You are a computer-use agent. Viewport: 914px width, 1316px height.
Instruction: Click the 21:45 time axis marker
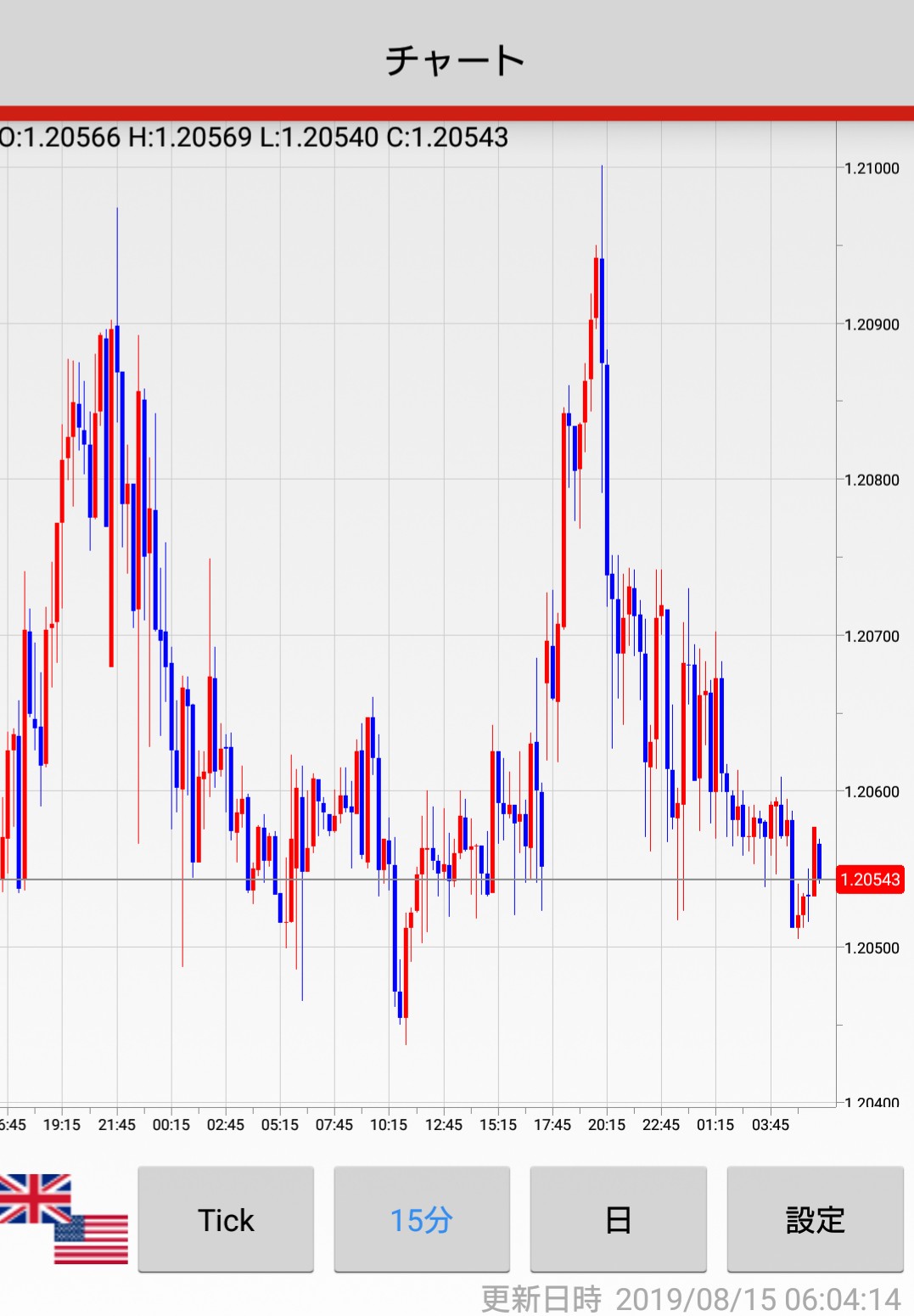116,1125
